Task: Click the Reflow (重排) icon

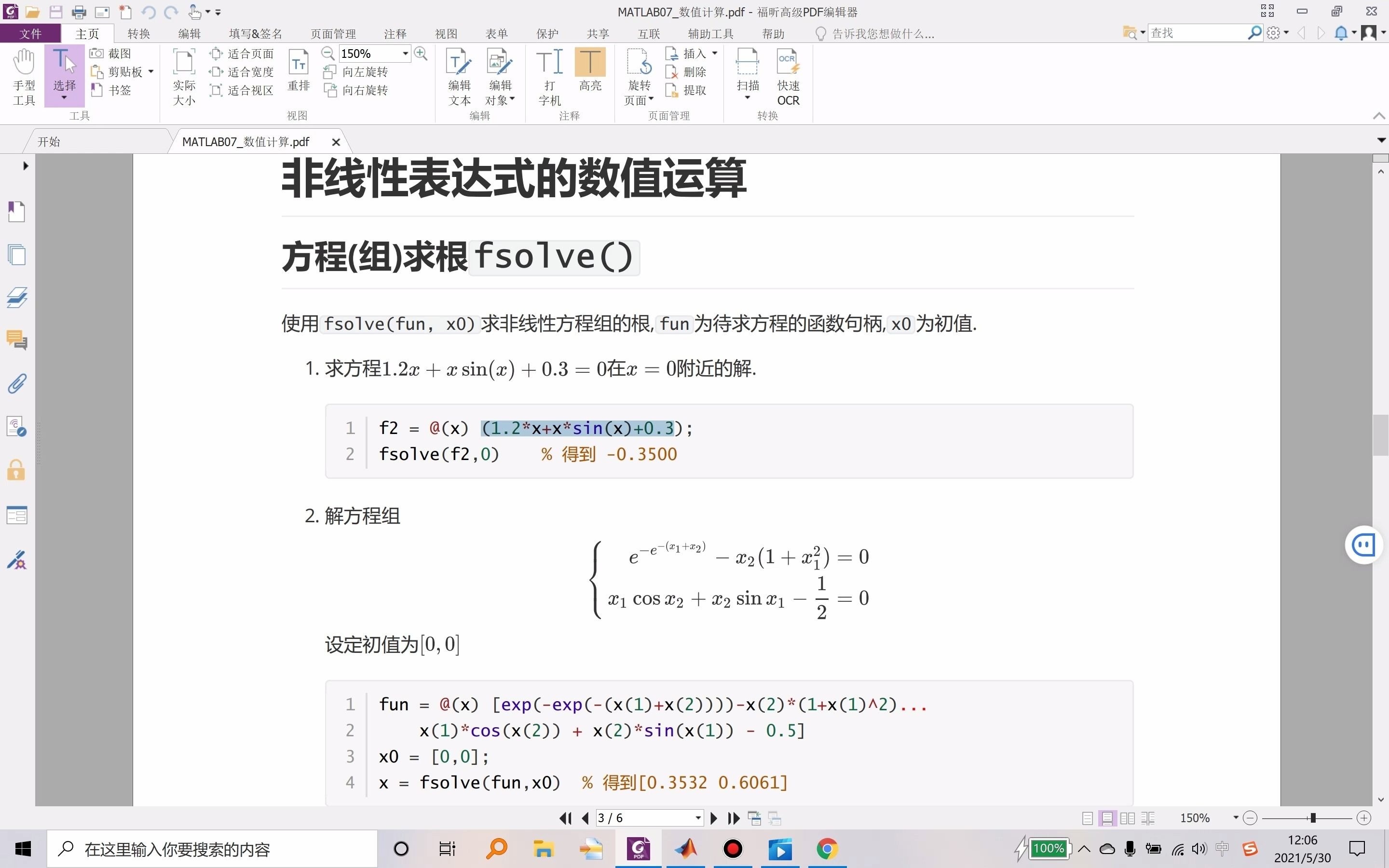Action: click(299, 70)
